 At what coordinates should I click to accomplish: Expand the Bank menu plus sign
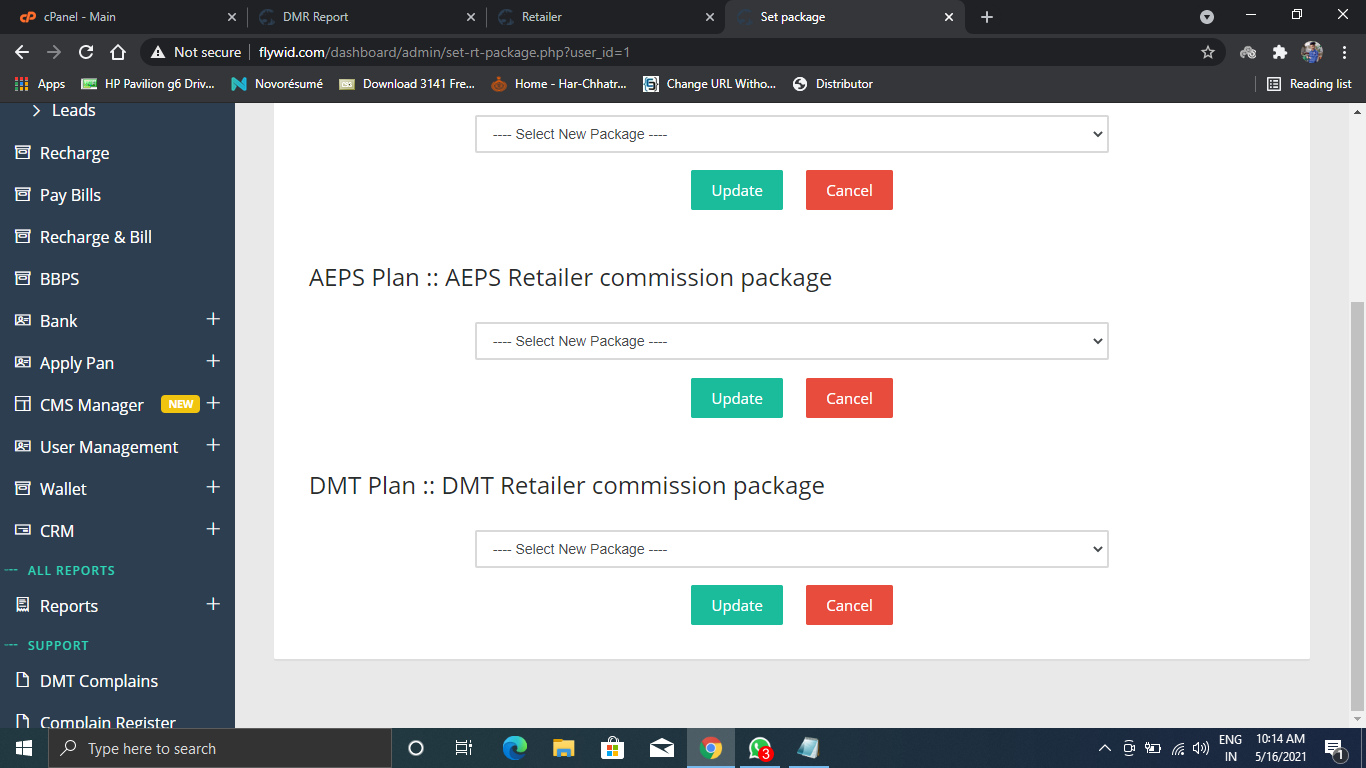pos(212,320)
